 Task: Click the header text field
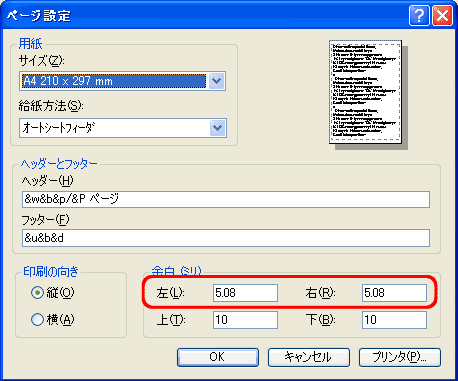226,199
